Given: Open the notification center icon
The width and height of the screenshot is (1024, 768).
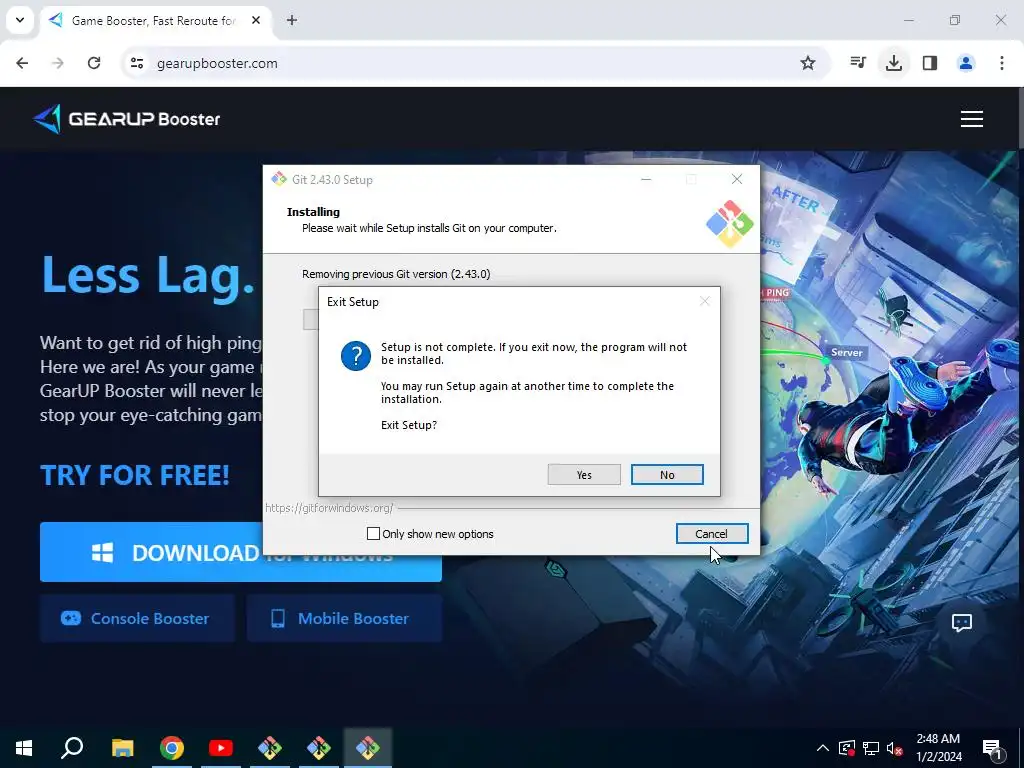Looking at the screenshot, I should pos(992,748).
